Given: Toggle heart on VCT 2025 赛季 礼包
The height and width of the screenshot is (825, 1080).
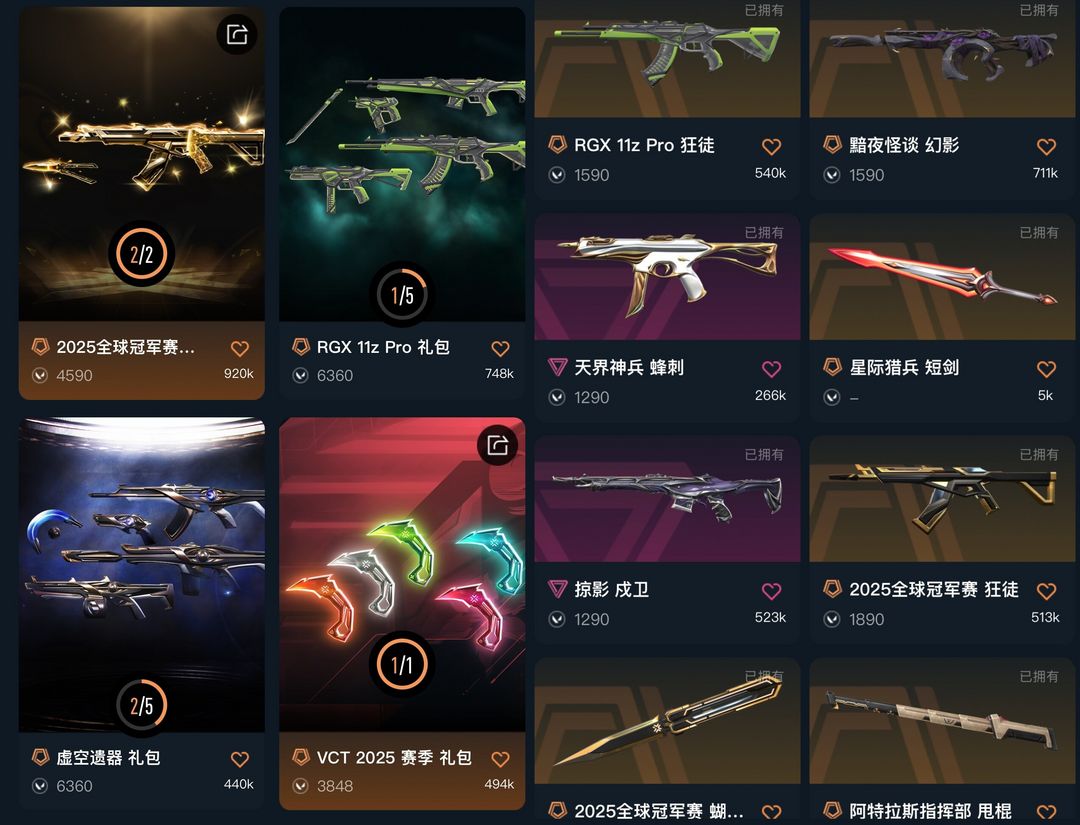Looking at the screenshot, I should click(501, 759).
